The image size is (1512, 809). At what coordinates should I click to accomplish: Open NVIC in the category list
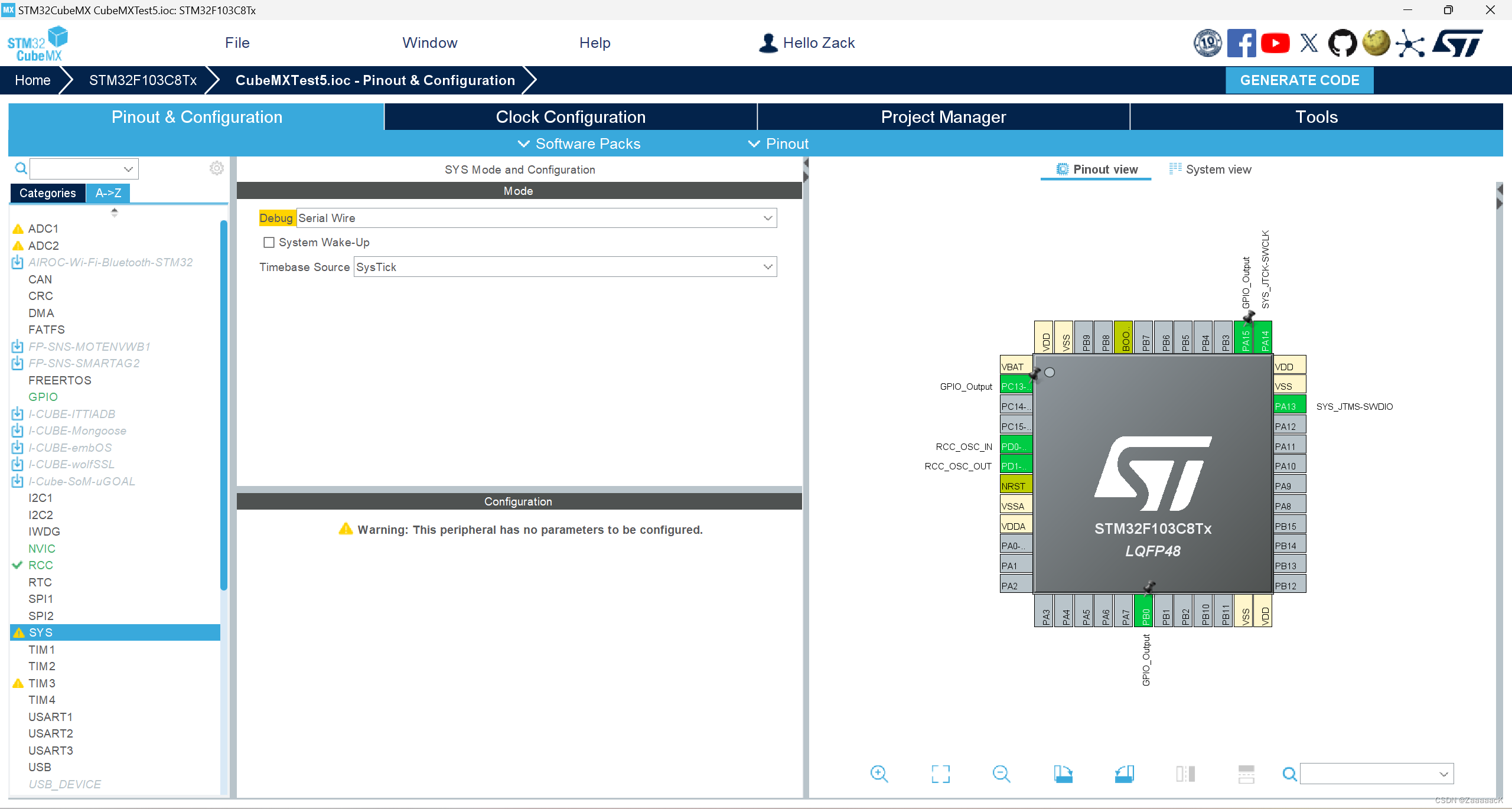tap(42, 549)
